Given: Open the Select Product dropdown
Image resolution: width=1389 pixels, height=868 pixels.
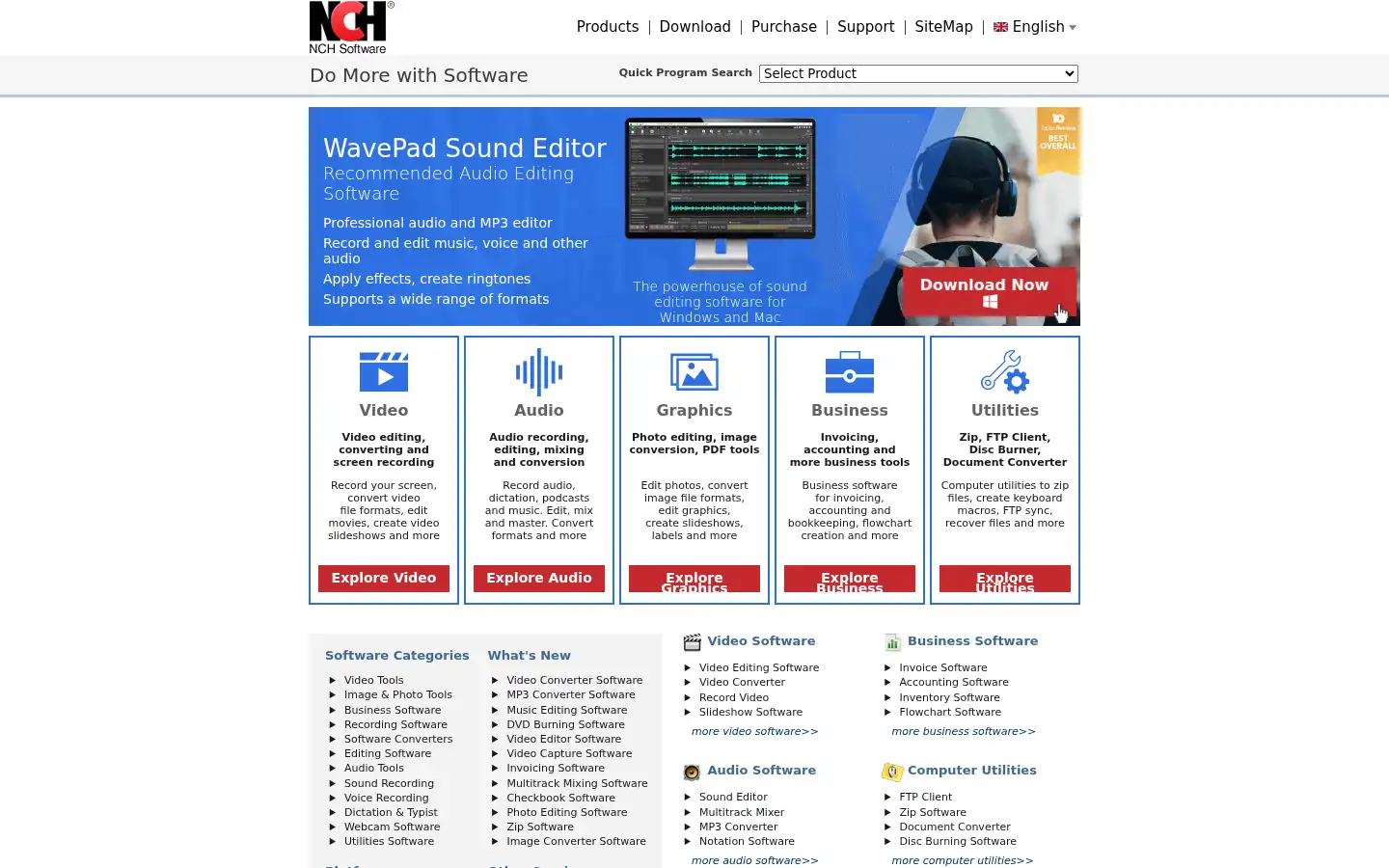Looking at the screenshot, I should 918,73.
